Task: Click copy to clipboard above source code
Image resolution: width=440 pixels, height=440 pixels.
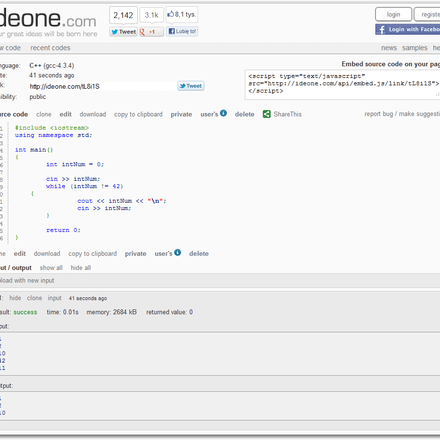Action: pyautogui.click(x=138, y=114)
